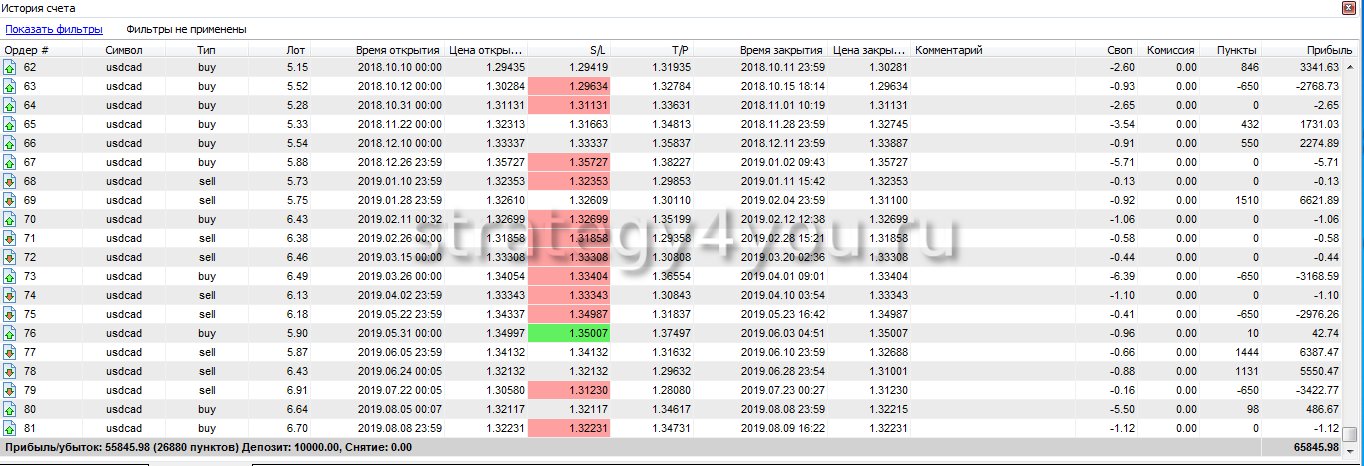
Task: Click the buy icon for order 62
Action: click(10, 67)
